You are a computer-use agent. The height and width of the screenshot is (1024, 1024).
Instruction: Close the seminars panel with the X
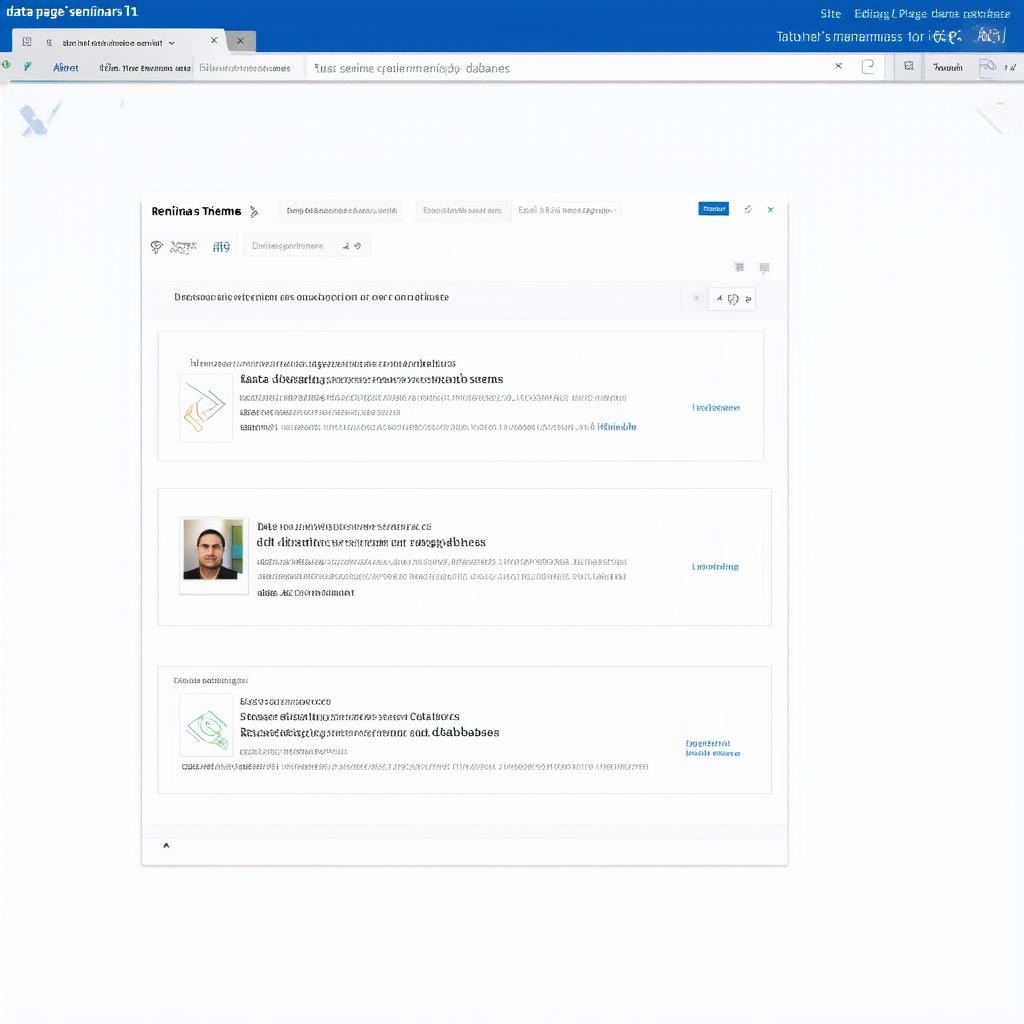click(x=770, y=210)
